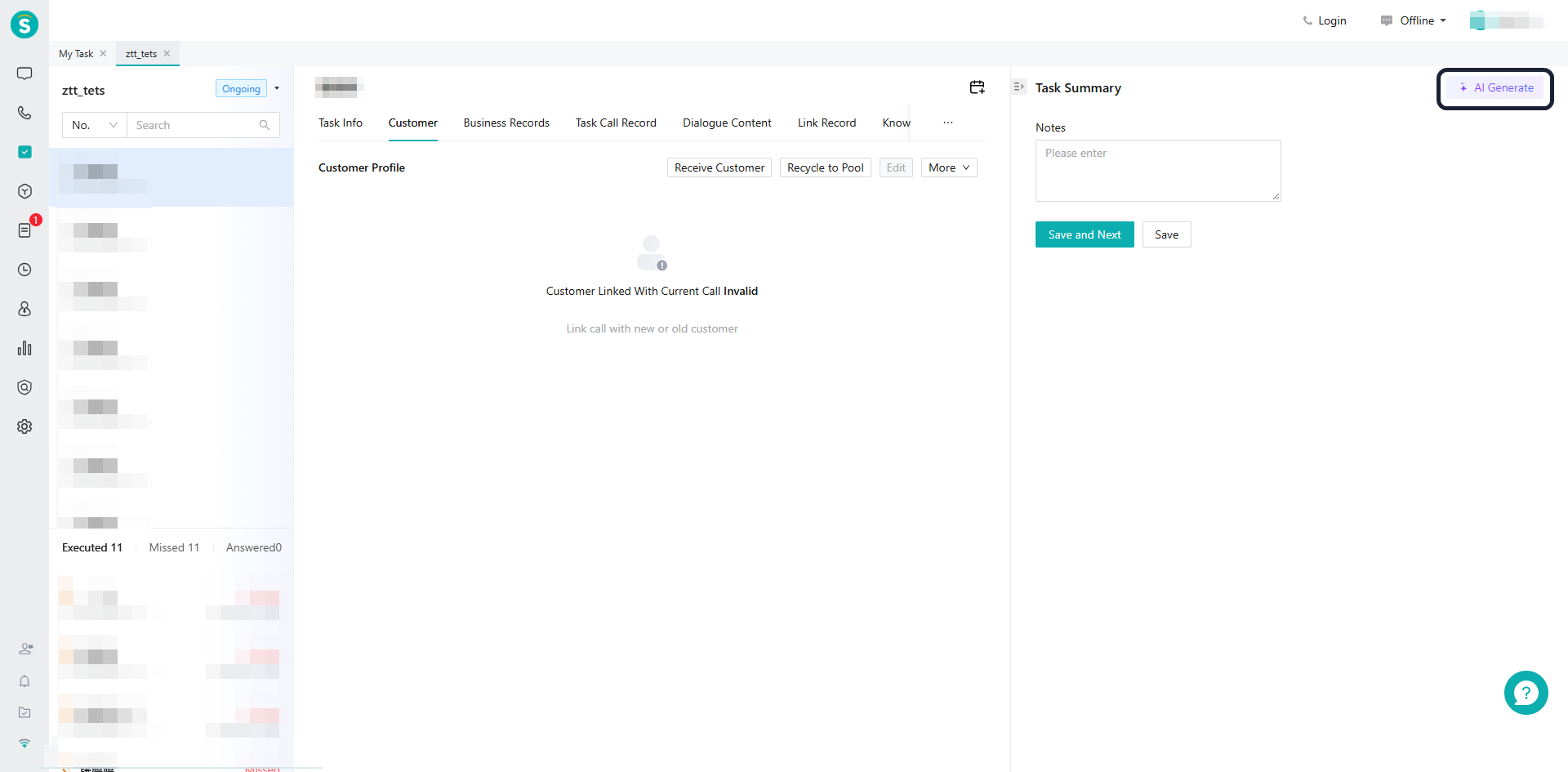Open the Offline status dropdown

click(x=1414, y=20)
